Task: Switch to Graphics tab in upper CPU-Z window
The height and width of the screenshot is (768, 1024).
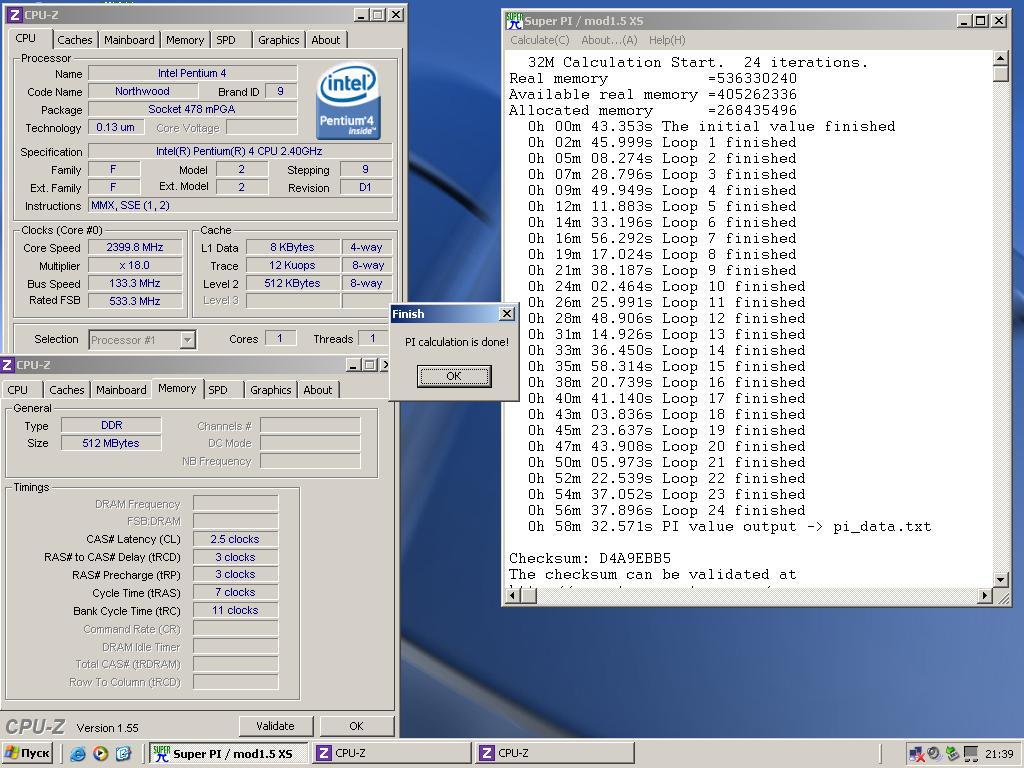Action: 278,40
